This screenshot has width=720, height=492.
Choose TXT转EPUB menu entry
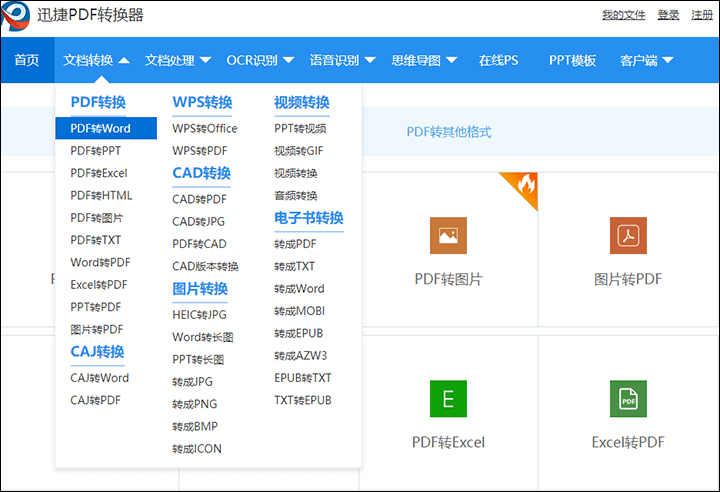pos(303,401)
